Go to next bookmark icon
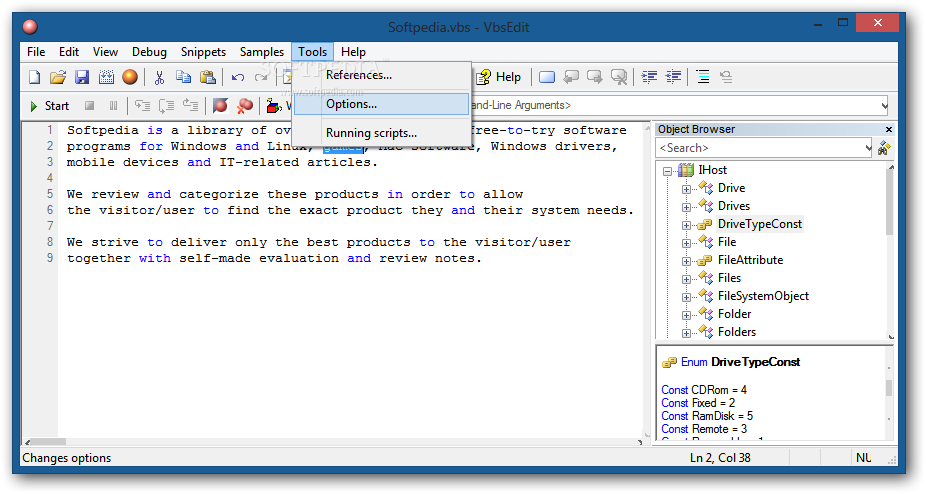 click(595, 77)
